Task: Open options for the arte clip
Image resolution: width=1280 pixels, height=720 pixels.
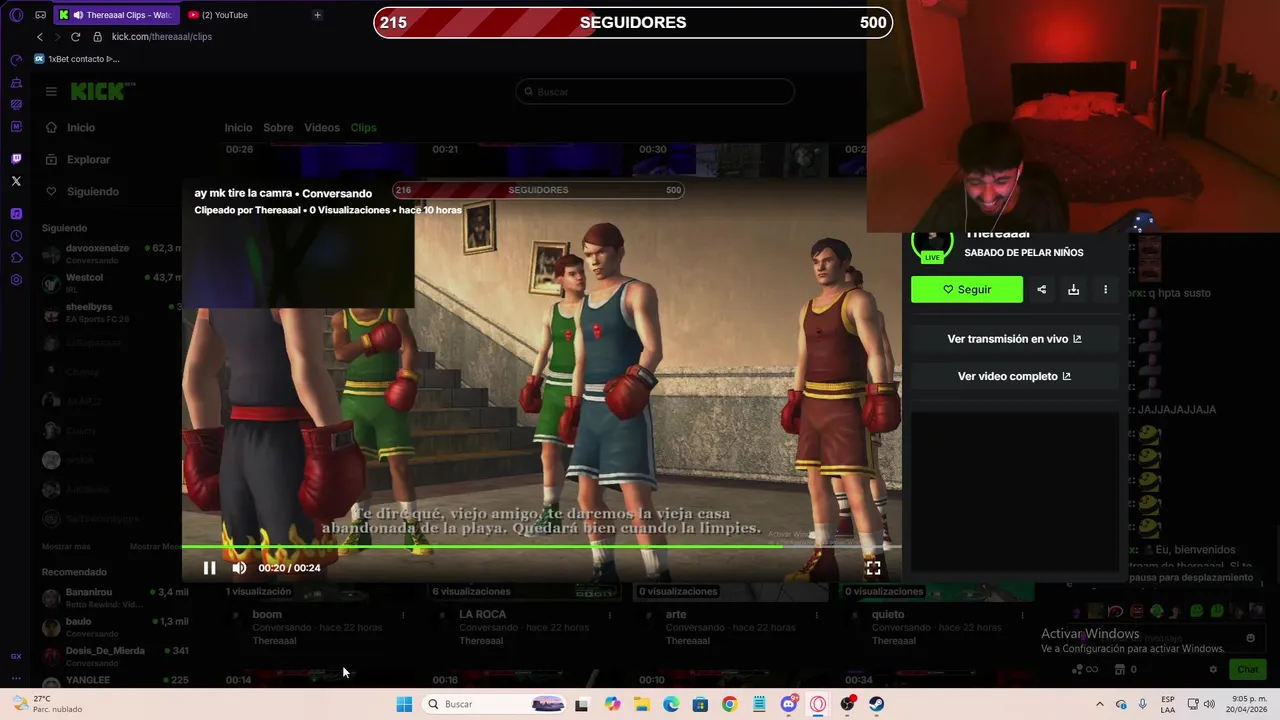Action: [x=817, y=615]
